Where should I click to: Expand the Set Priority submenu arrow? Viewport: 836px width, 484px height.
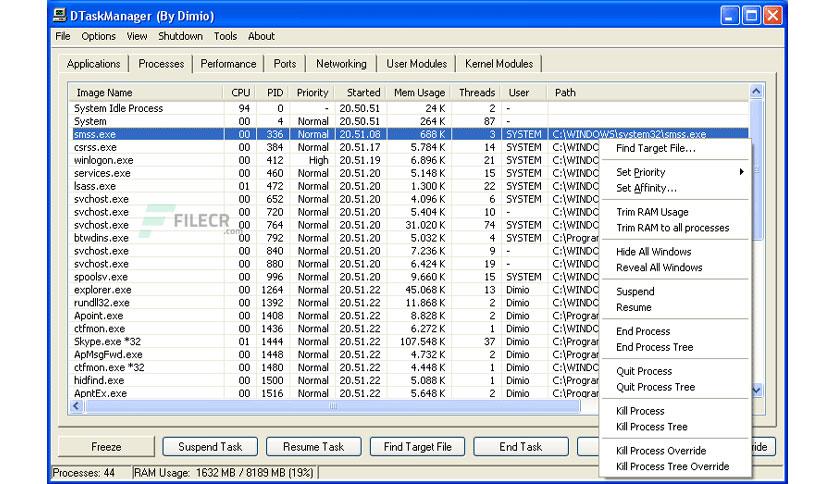[742, 172]
